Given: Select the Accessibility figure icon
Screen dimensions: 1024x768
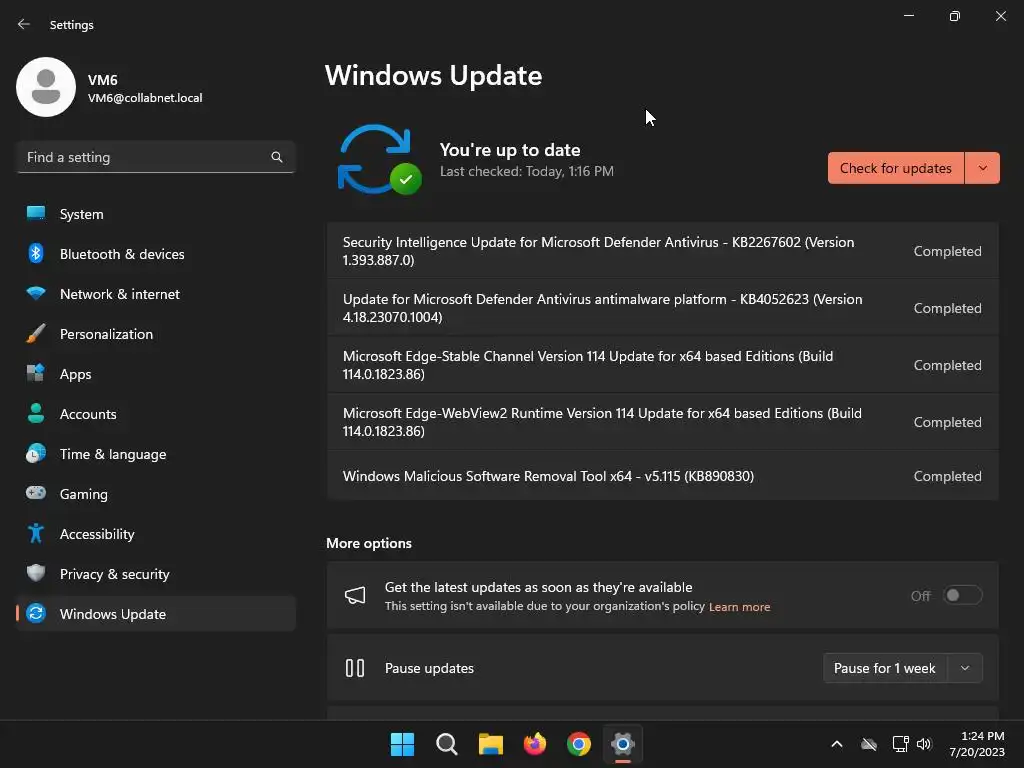Looking at the screenshot, I should (36, 534).
